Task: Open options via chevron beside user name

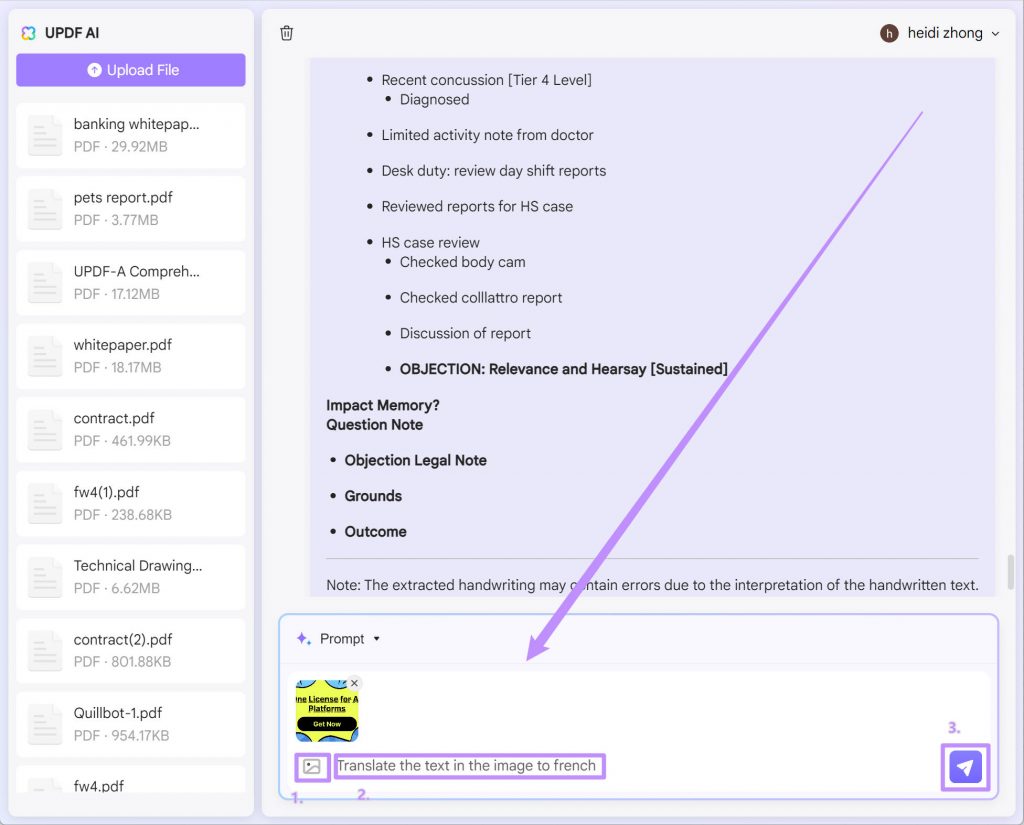Action: 994,32
